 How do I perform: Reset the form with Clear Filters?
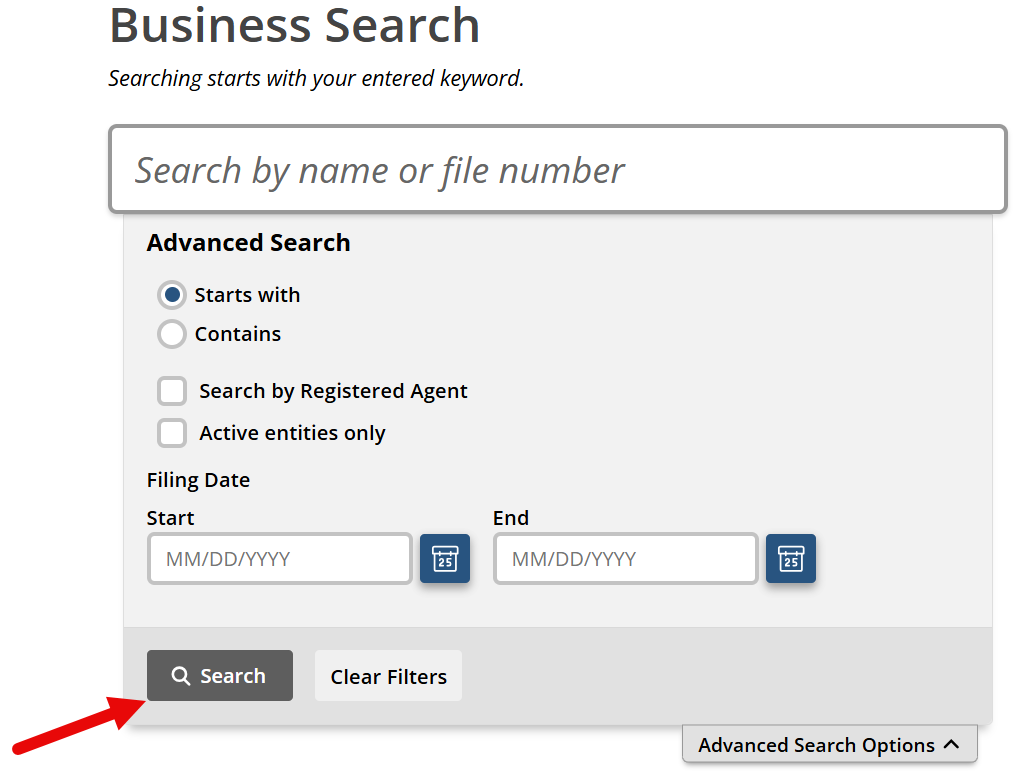(389, 676)
